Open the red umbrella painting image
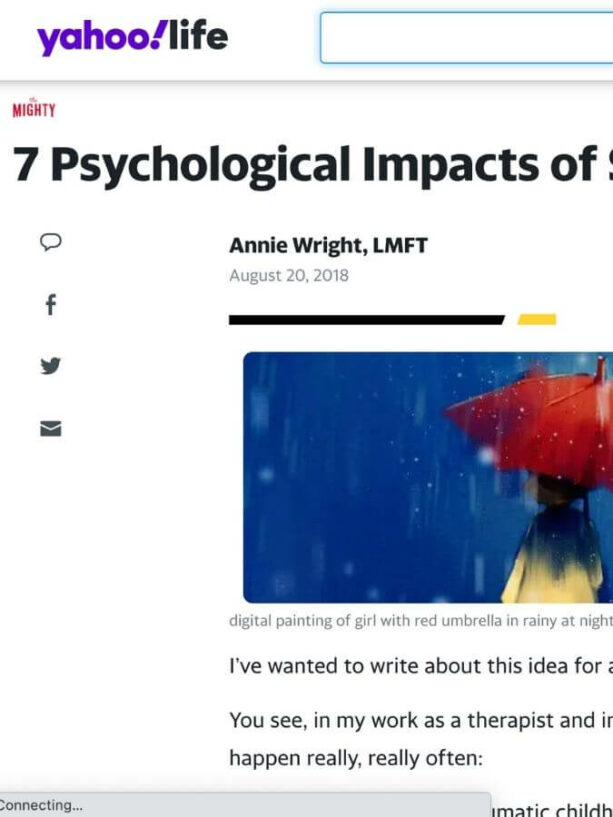 point(428,477)
